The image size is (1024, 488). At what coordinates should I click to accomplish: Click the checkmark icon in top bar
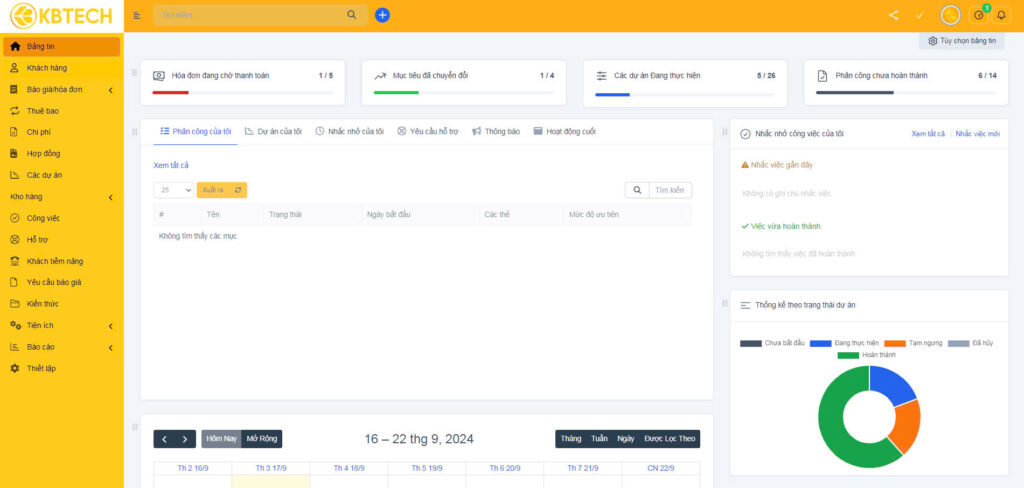pos(919,15)
